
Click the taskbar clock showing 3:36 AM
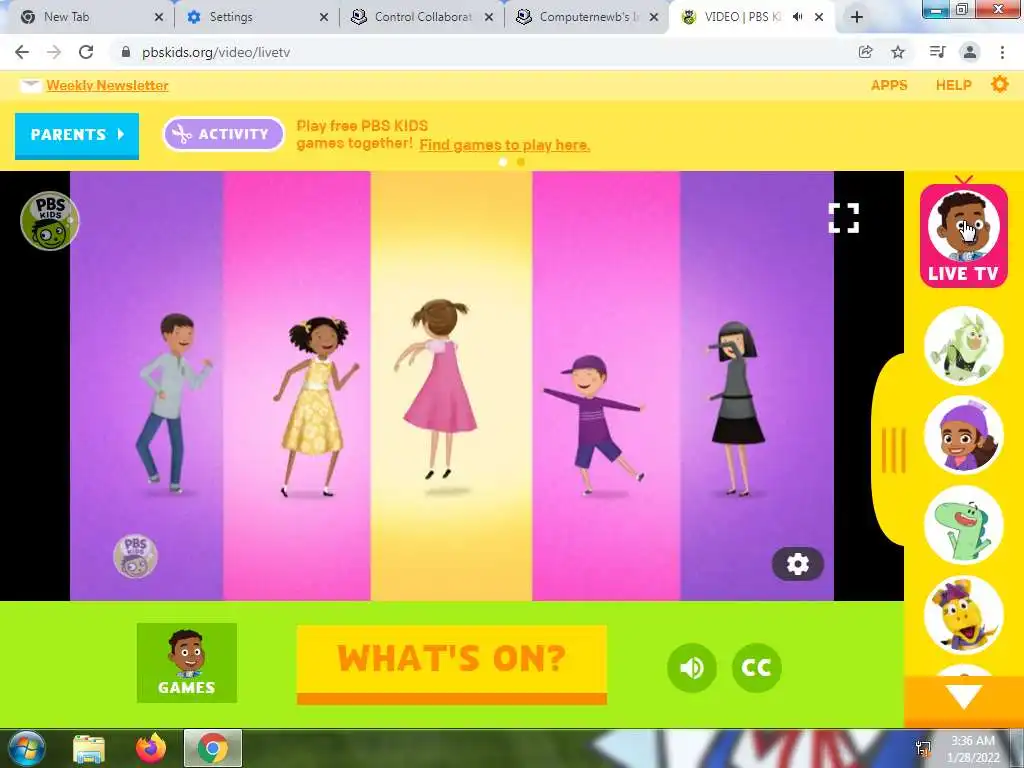(973, 749)
